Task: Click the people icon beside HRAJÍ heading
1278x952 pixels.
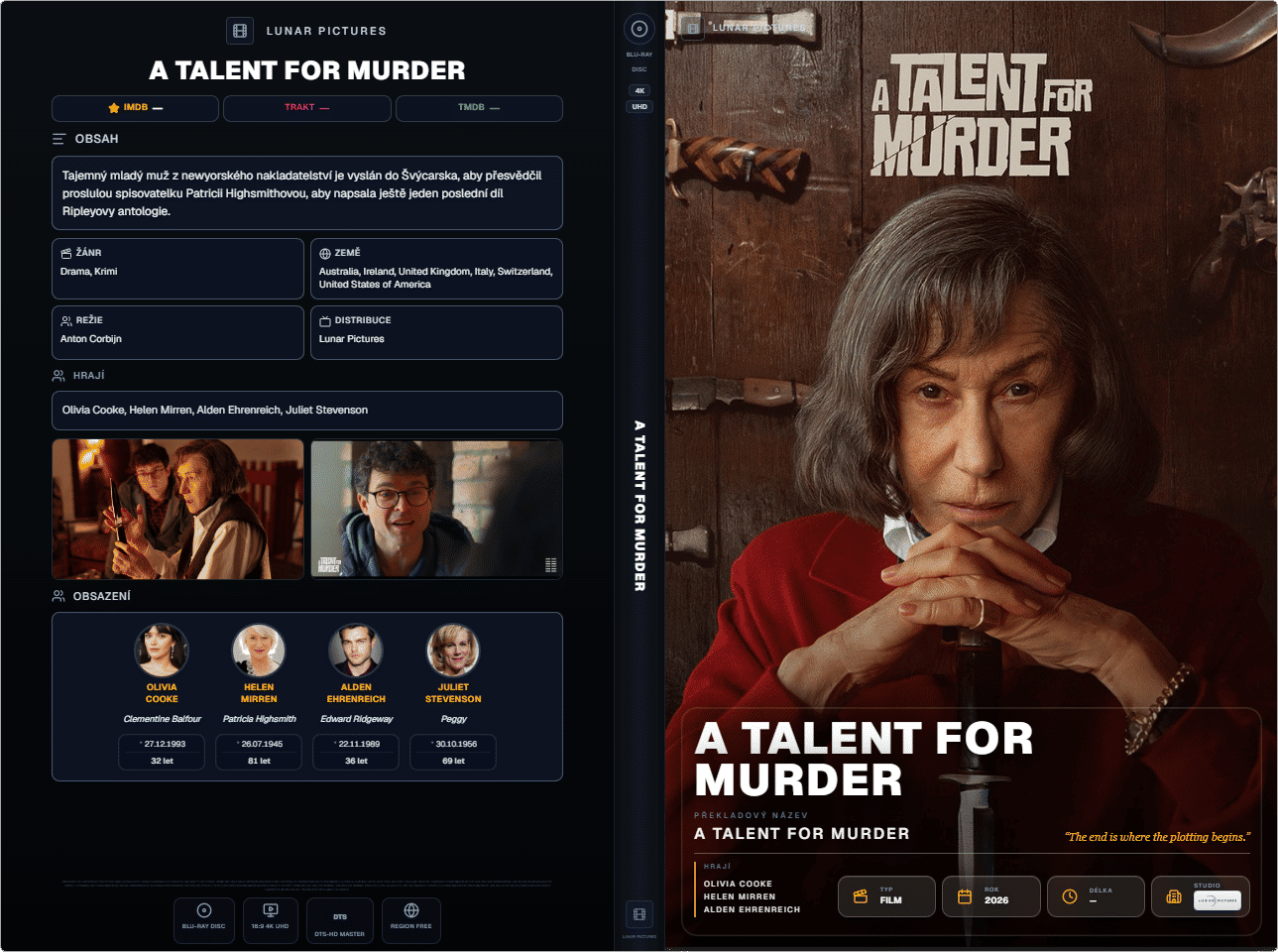Action: click(x=58, y=376)
